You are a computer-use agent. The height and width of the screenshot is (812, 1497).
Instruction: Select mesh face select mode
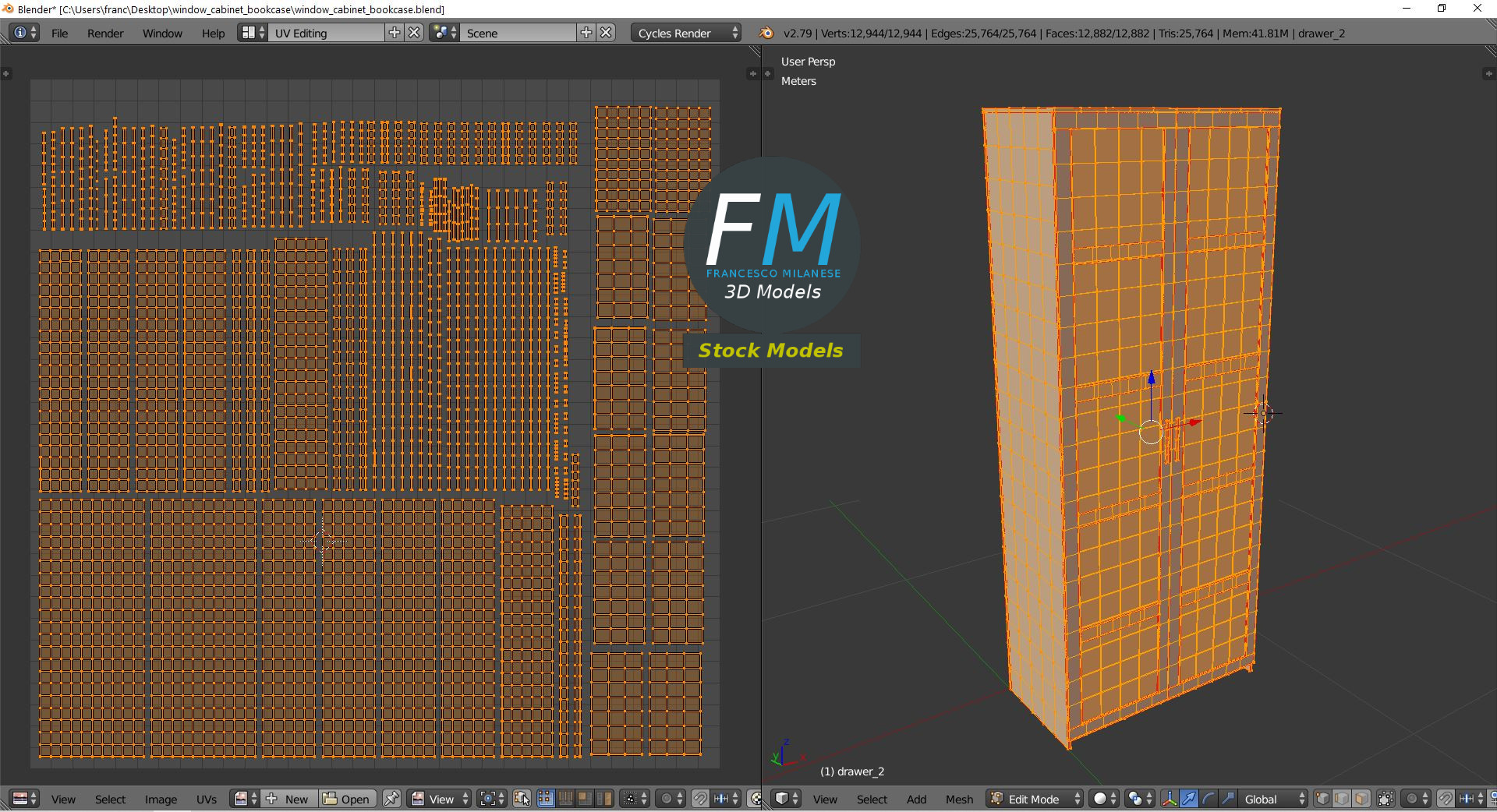1361,799
